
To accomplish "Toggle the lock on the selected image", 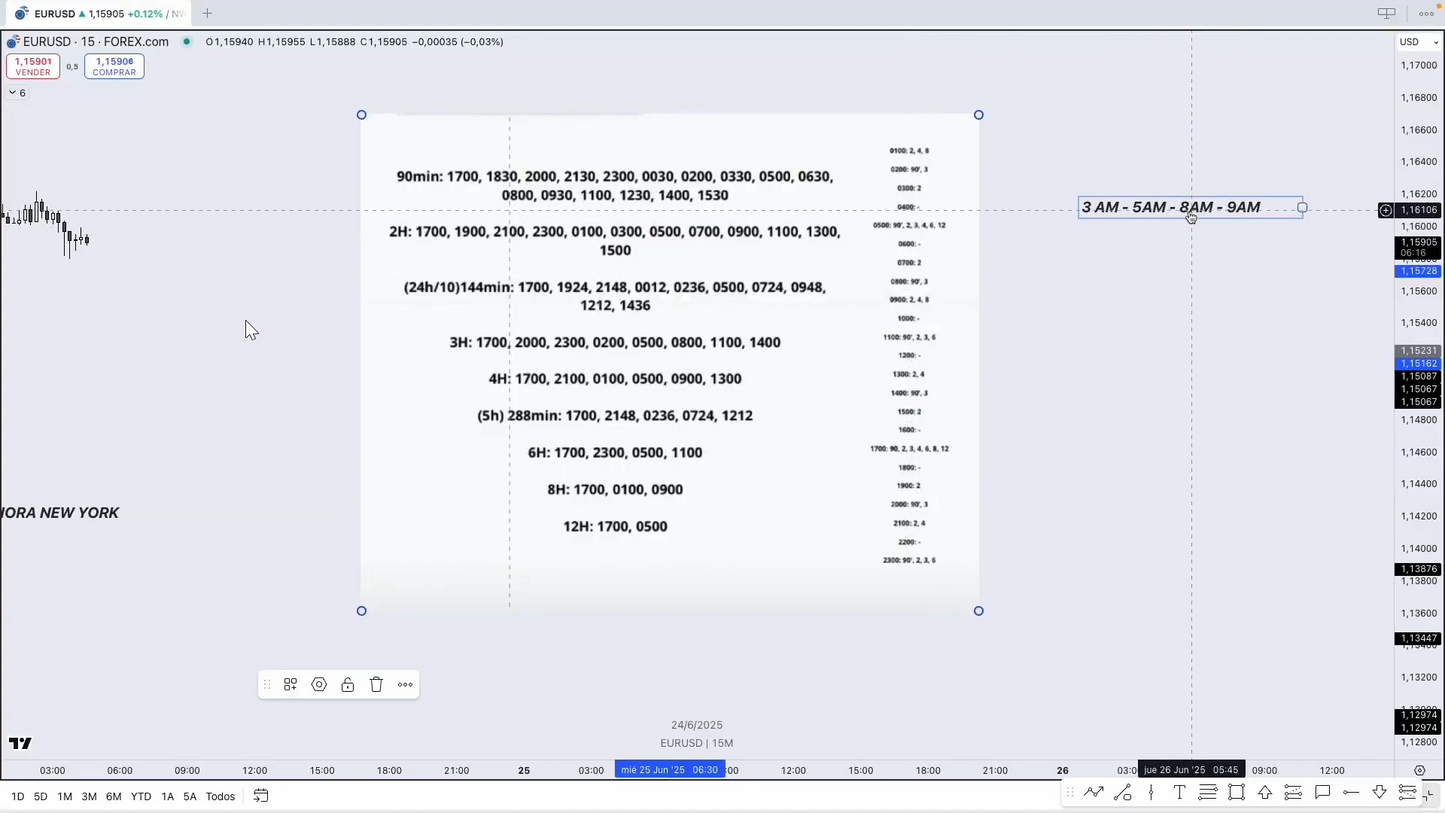I will 347,685.
